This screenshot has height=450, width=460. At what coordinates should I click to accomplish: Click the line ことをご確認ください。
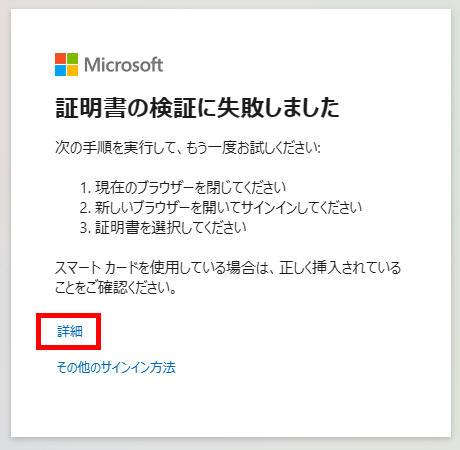[x=116, y=287]
